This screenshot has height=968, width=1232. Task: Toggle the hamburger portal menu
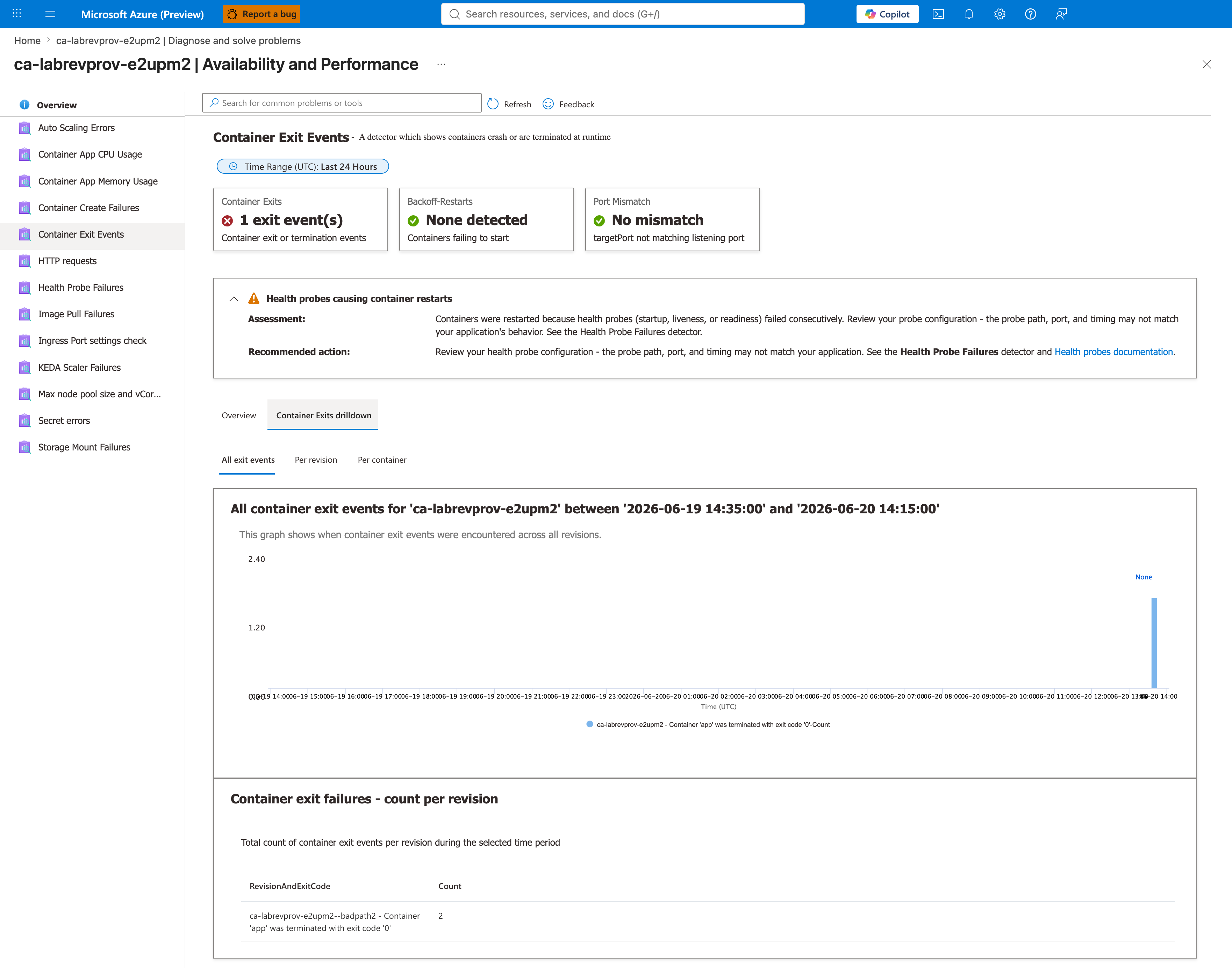(50, 14)
